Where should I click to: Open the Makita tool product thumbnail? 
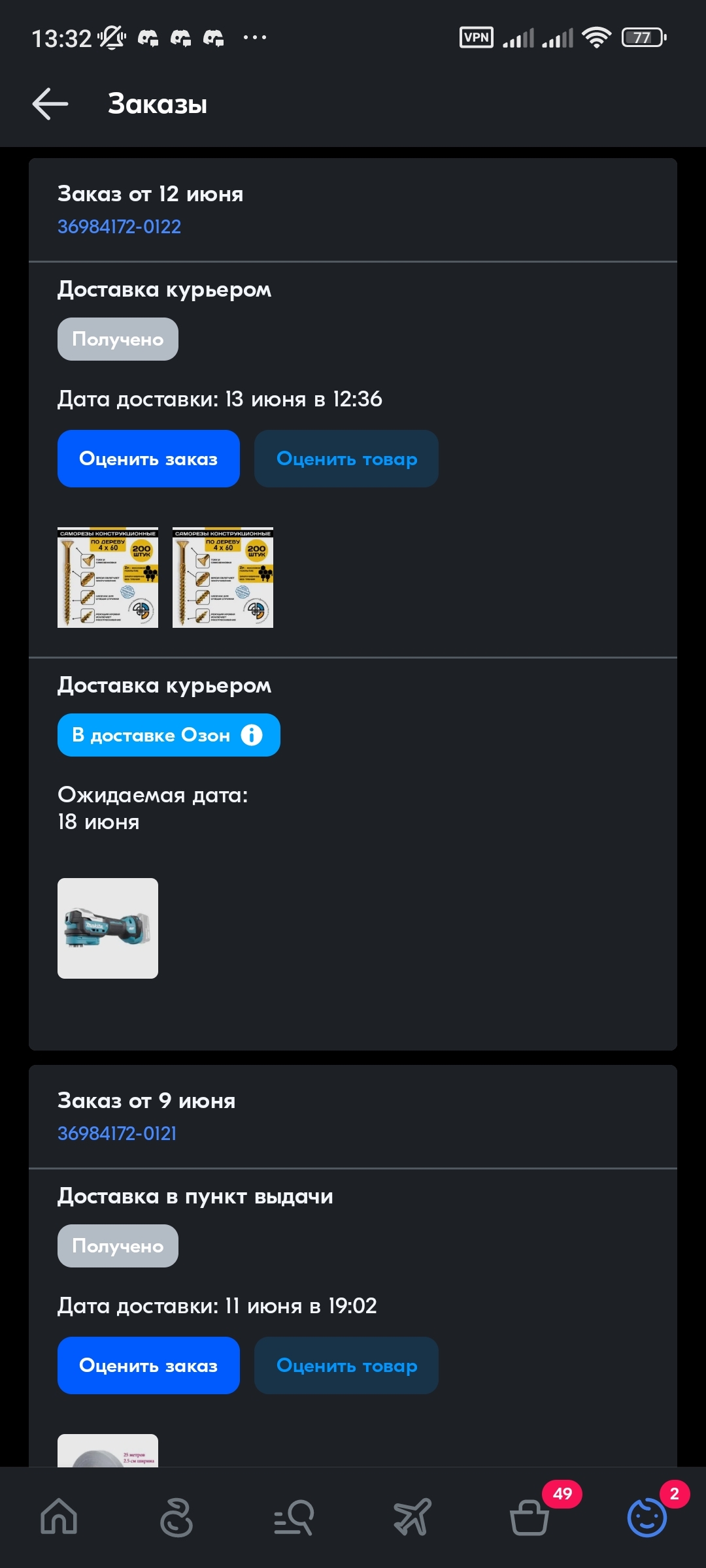(x=108, y=928)
